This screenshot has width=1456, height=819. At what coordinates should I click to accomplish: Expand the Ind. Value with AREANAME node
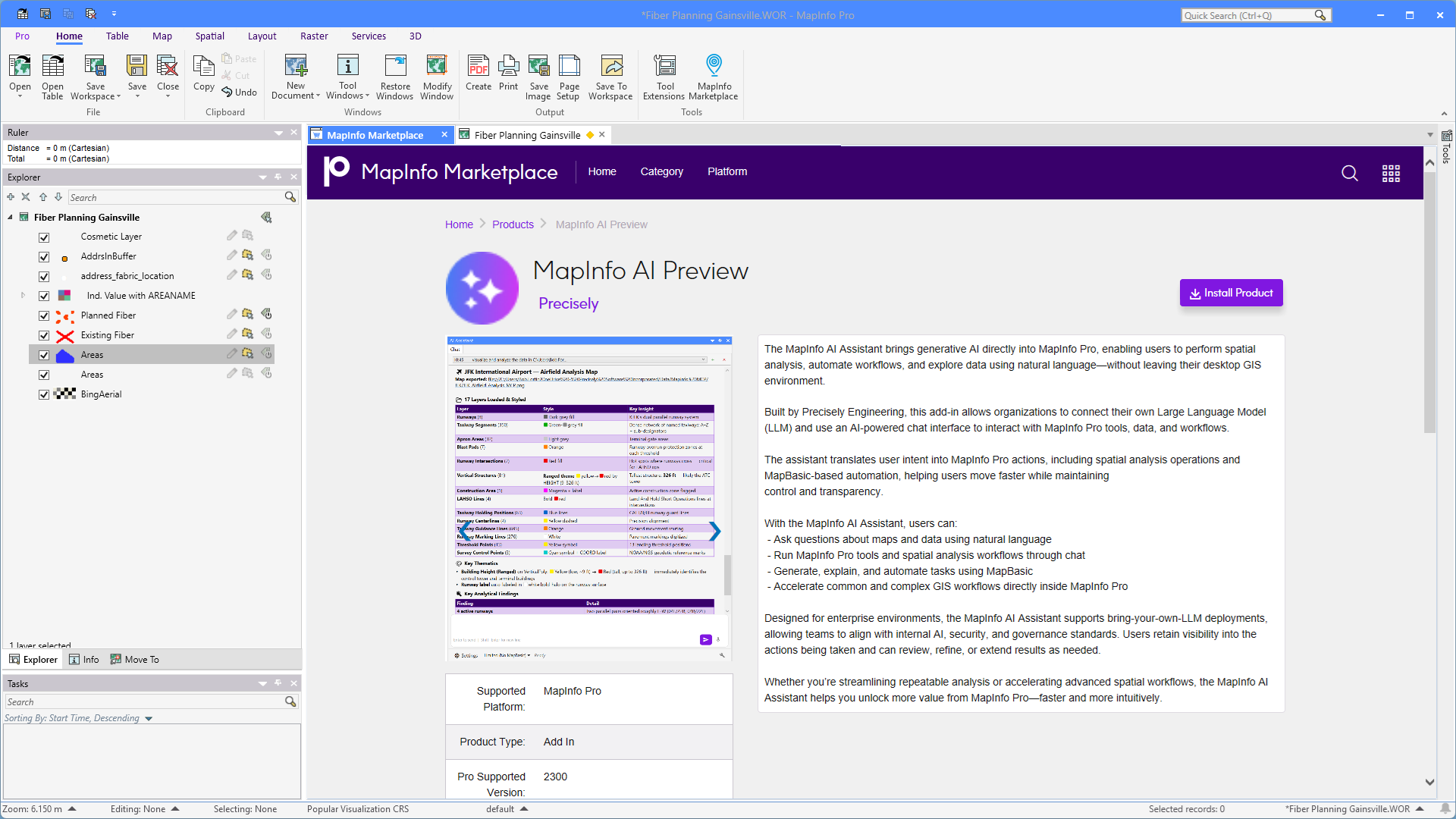(x=23, y=296)
